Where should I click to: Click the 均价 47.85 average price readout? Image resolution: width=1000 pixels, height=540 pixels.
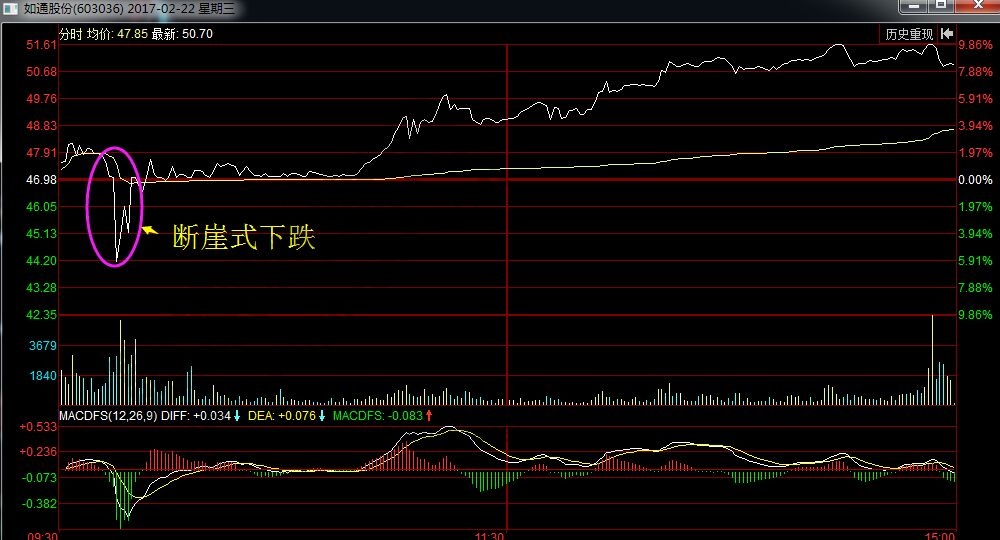[x=117, y=34]
